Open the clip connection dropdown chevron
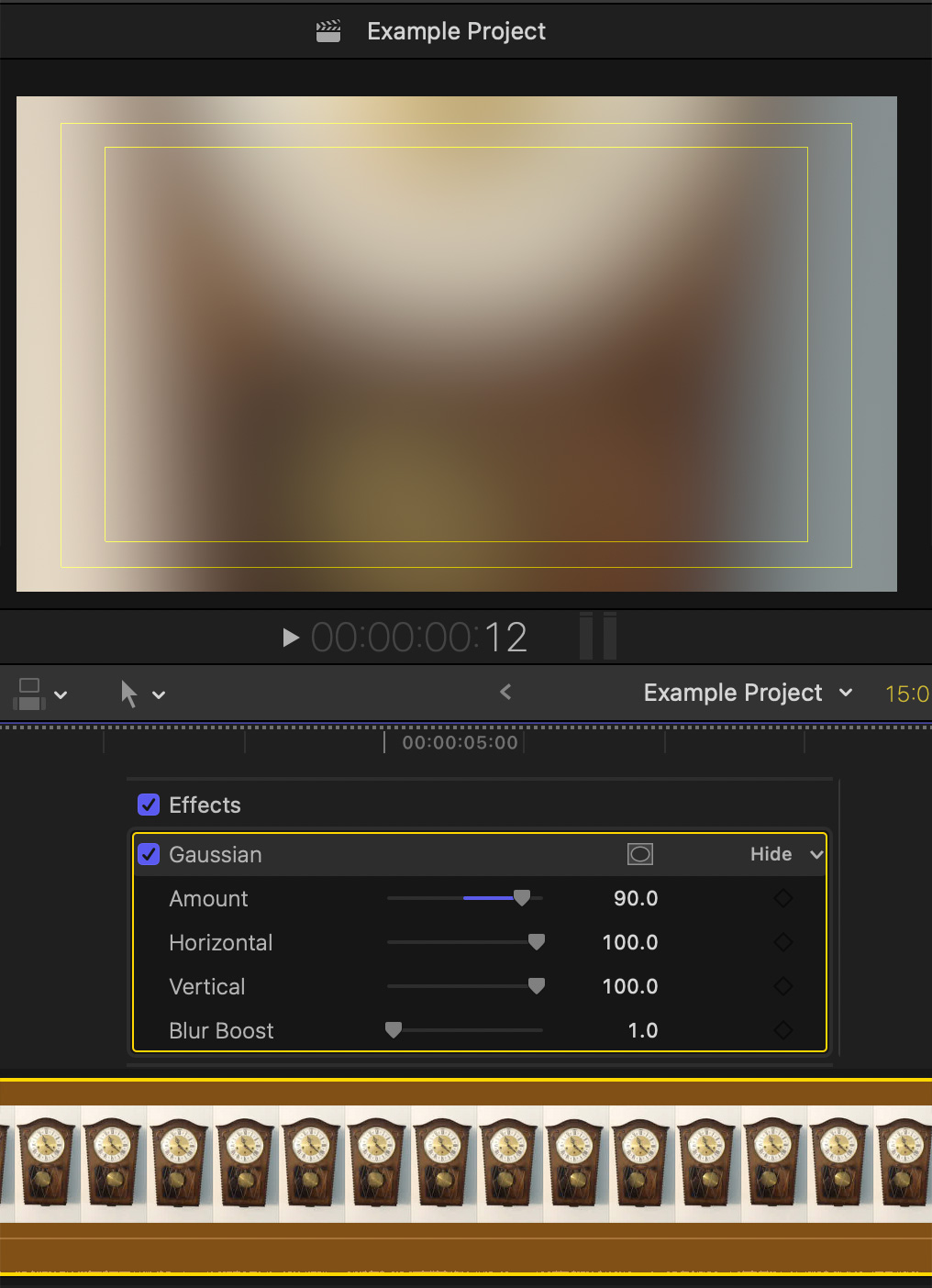Screen dimensions: 932x1288 click(61, 694)
